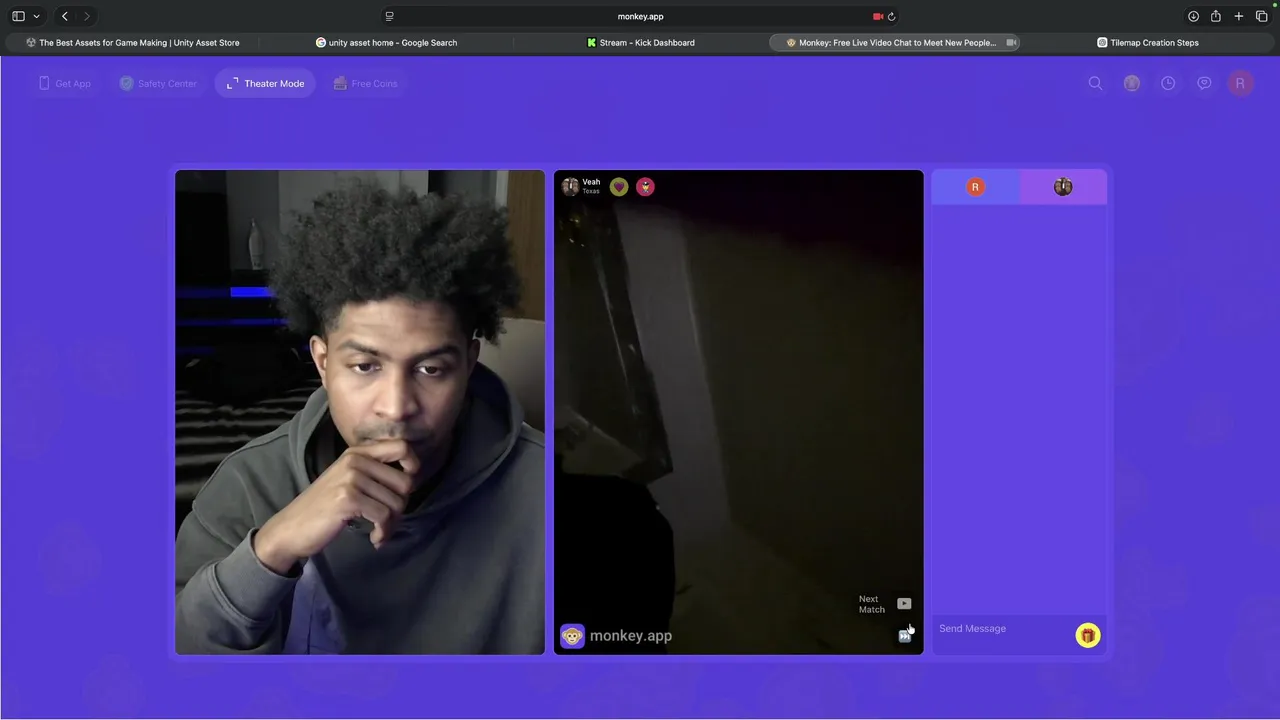Click the browser address bar monkey.app

(640, 16)
